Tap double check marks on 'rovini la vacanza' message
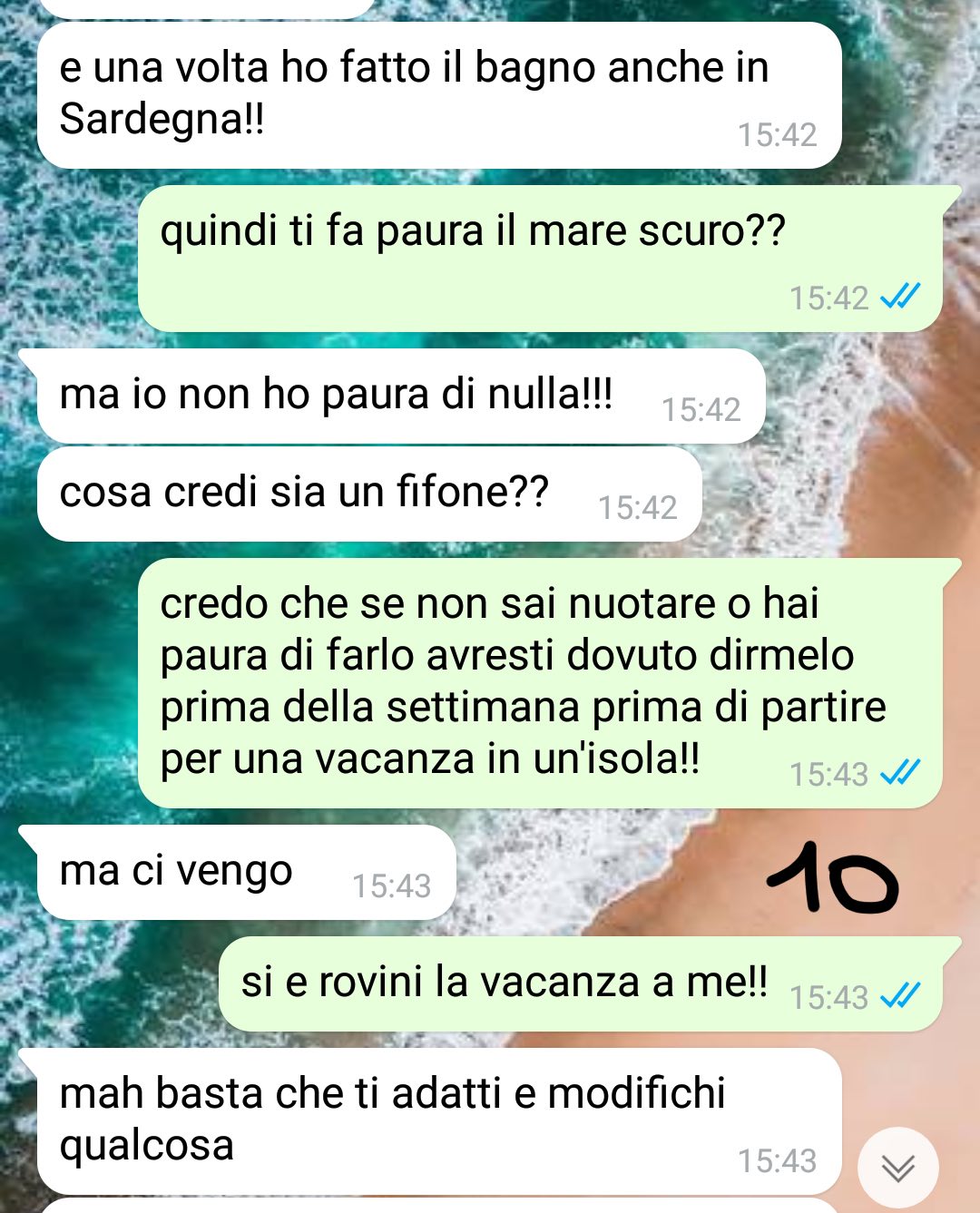The image size is (980, 1213). coord(900,996)
